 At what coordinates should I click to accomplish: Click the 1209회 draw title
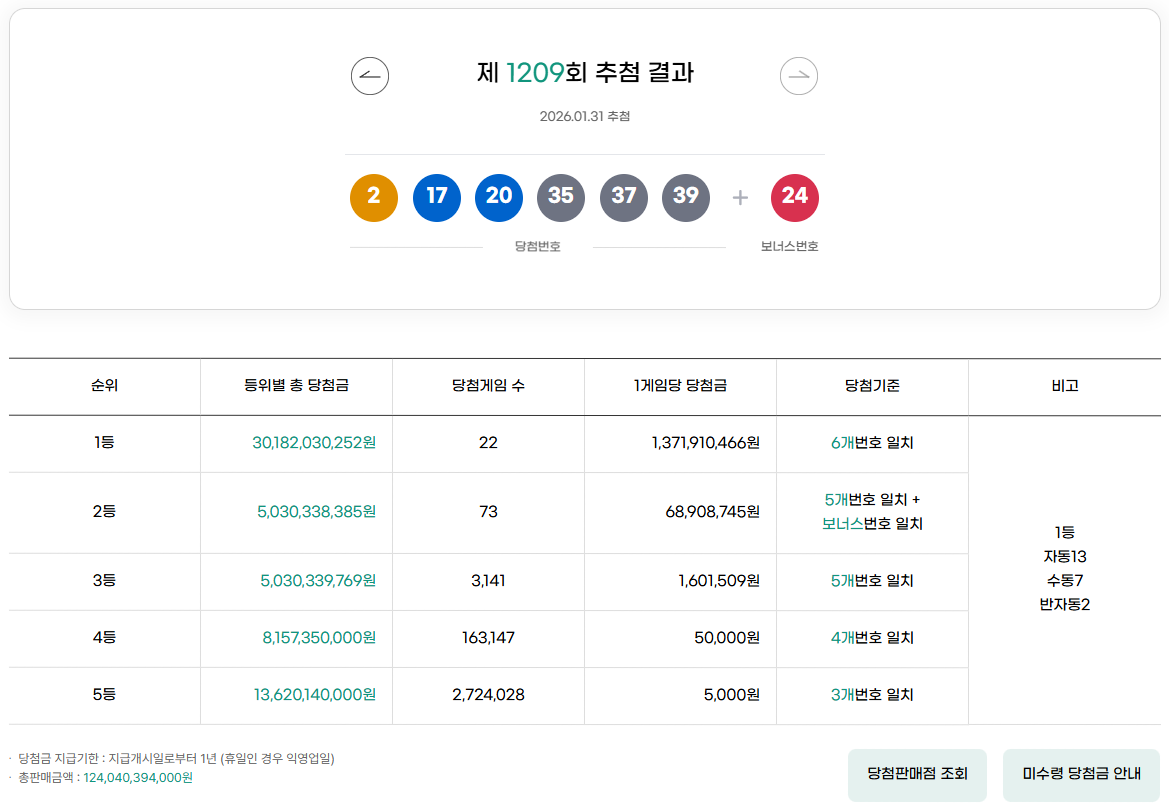click(585, 72)
